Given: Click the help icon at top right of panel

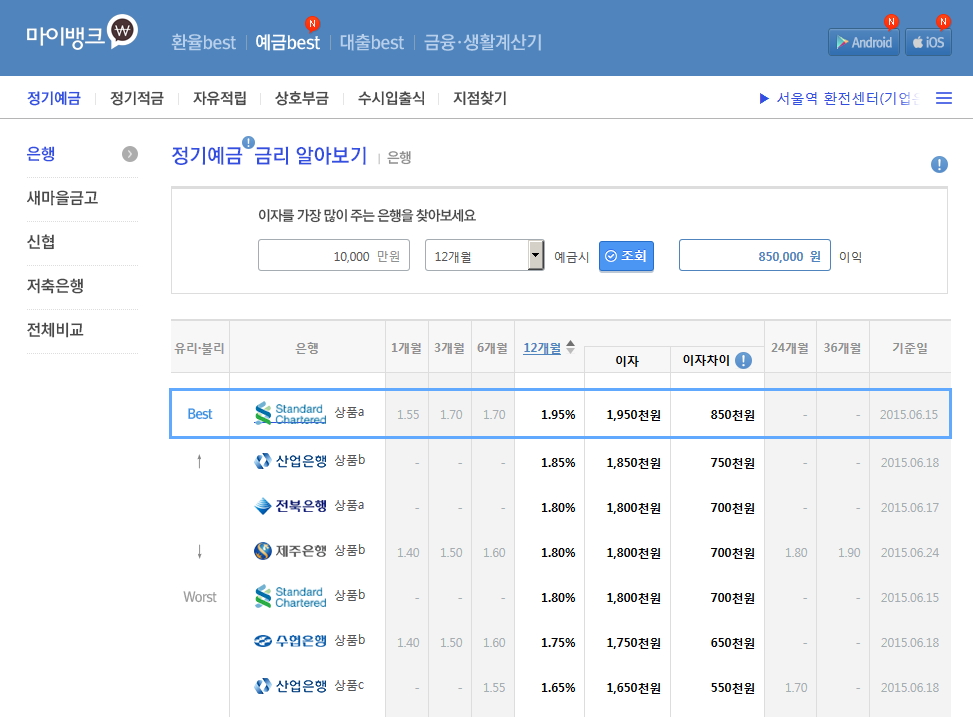Looking at the screenshot, I should click(939, 165).
